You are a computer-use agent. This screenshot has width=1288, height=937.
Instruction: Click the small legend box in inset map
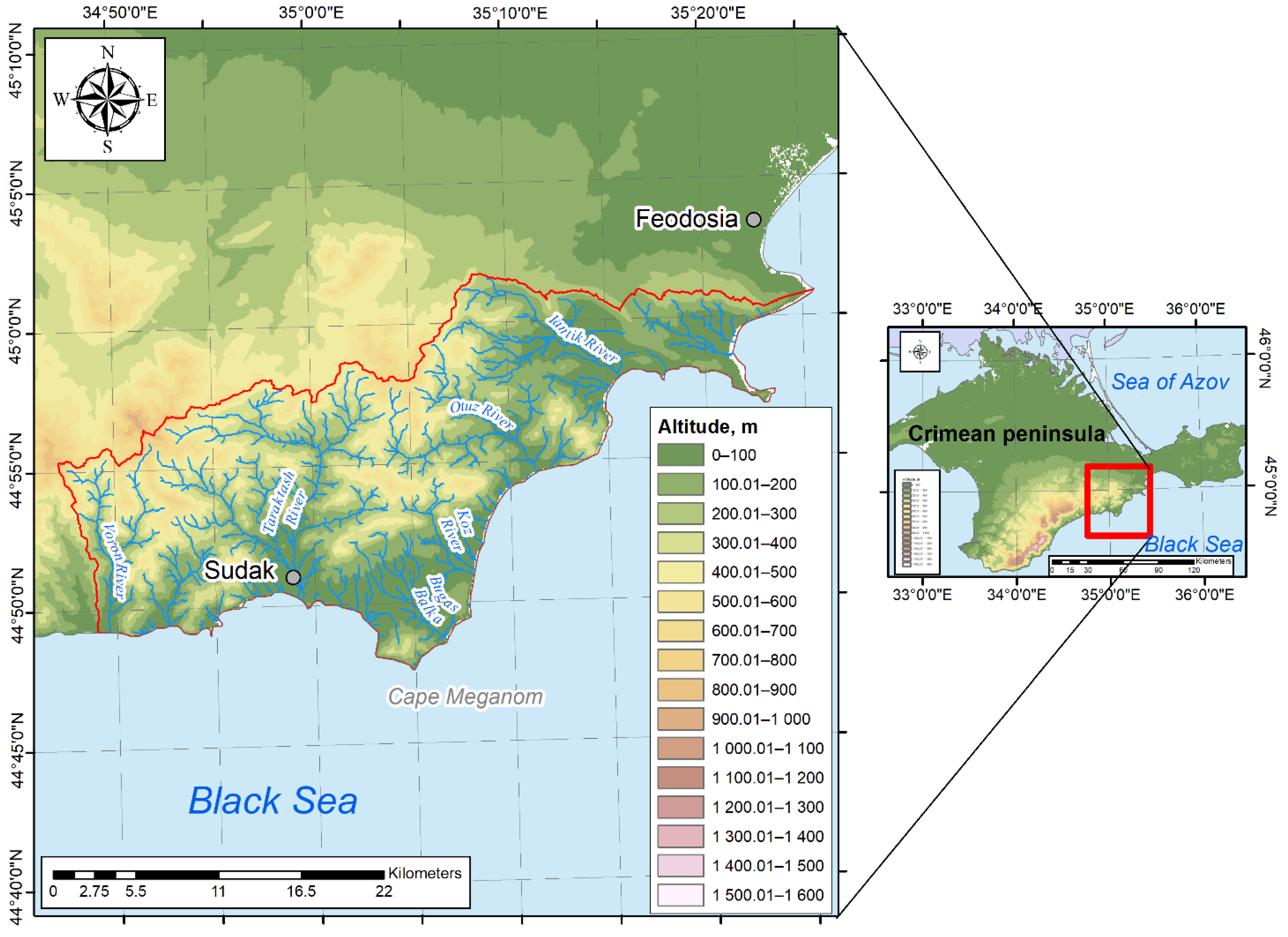(917, 522)
